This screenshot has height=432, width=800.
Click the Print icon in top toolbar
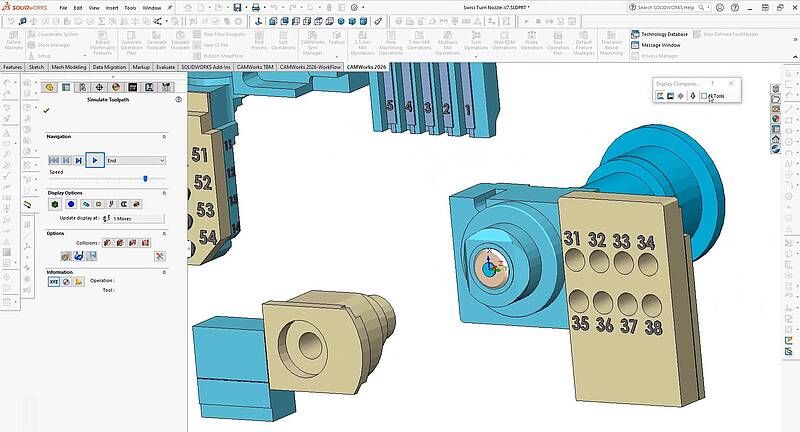[256, 7]
